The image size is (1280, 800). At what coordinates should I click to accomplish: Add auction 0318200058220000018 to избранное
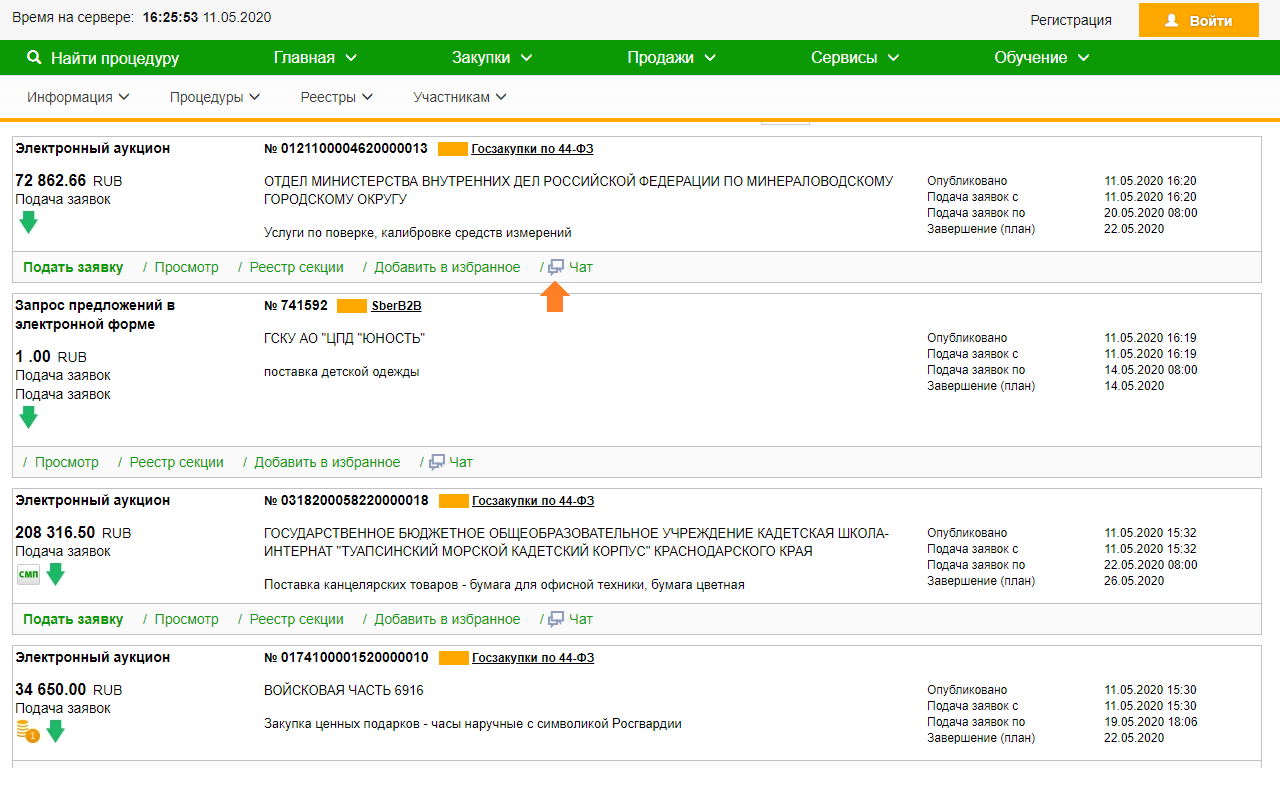(447, 619)
